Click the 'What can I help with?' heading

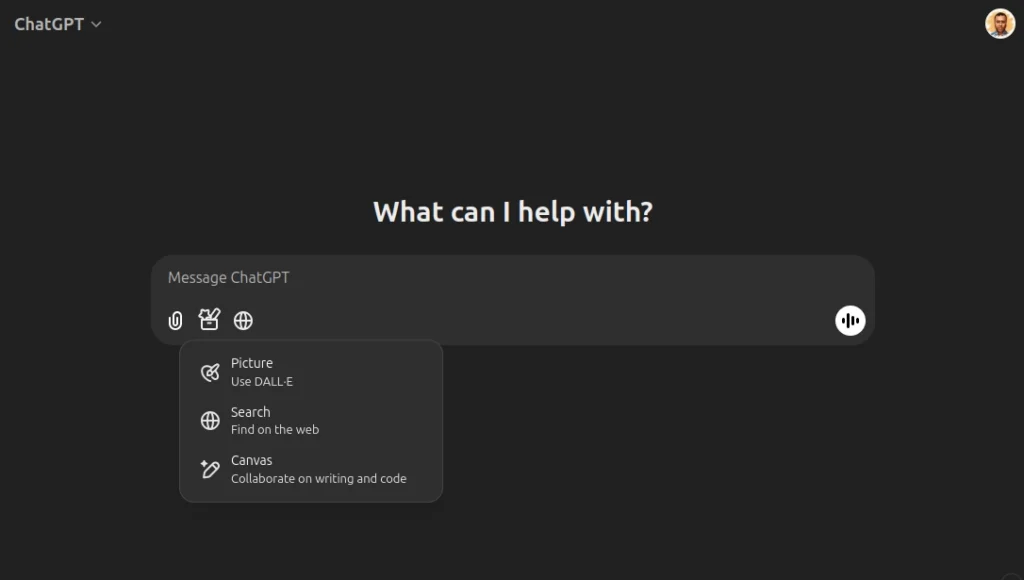tap(513, 212)
